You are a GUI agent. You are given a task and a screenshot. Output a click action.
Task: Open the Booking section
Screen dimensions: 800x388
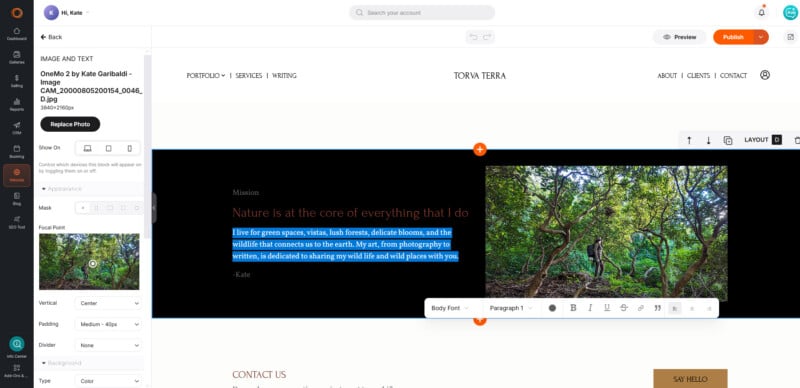pyautogui.click(x=17, y=152)
